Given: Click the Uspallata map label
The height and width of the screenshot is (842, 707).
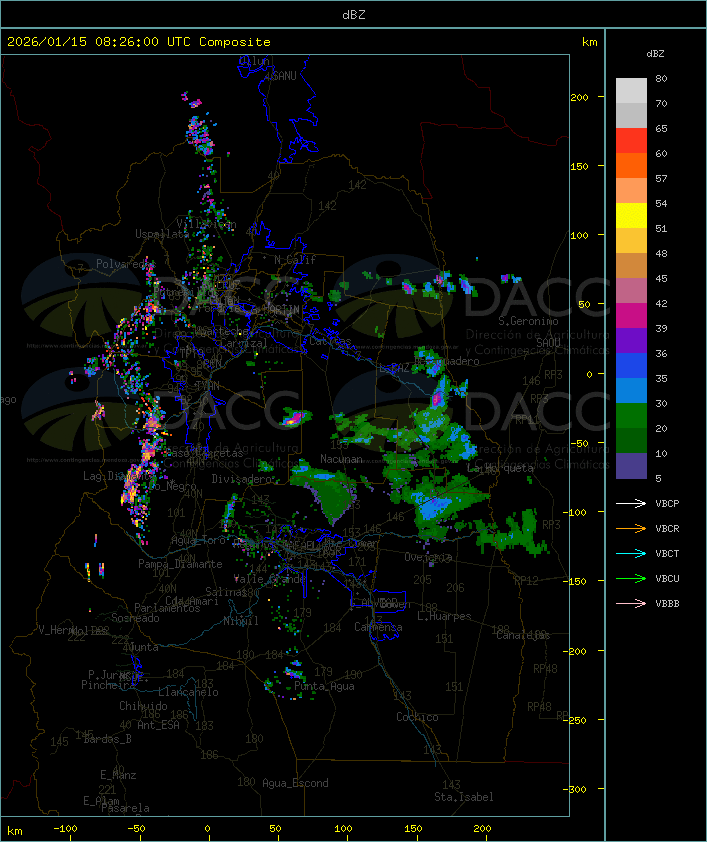Looking at the screenshot, I should [162, 234].
